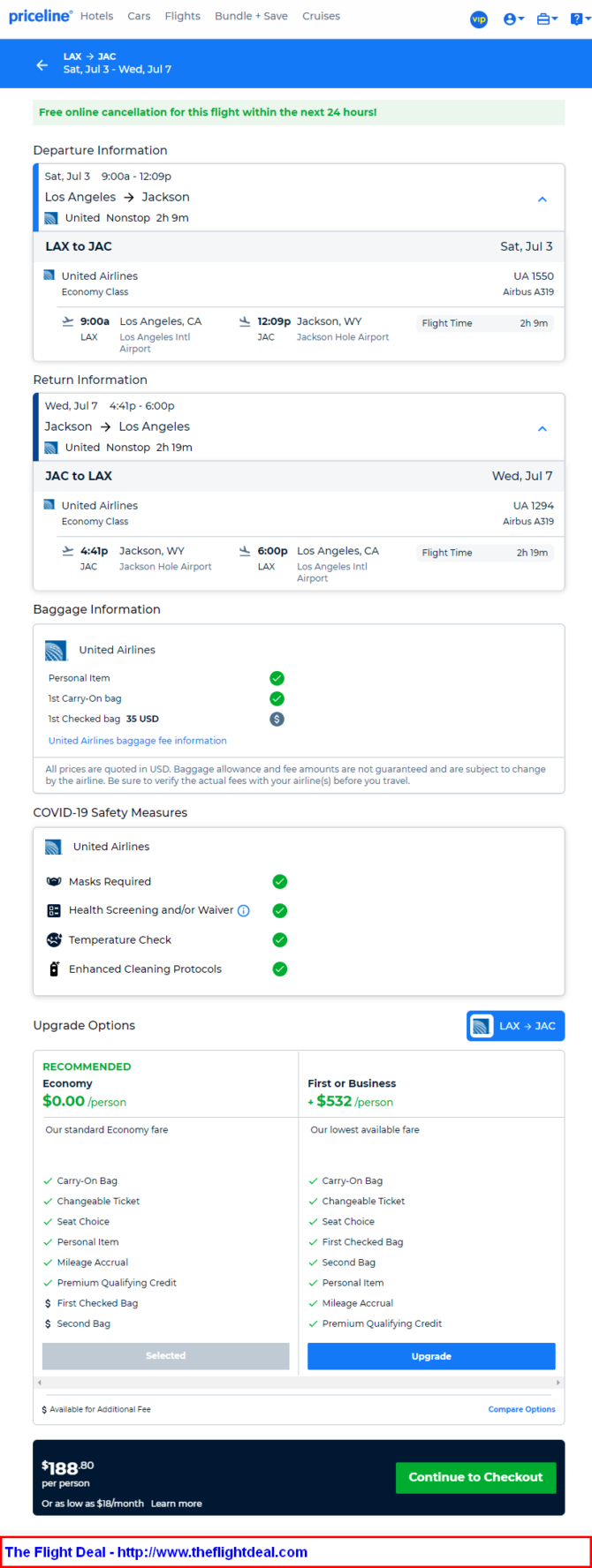Click the departure takeoff plane icon at 9:00a

tap(68, 321)
